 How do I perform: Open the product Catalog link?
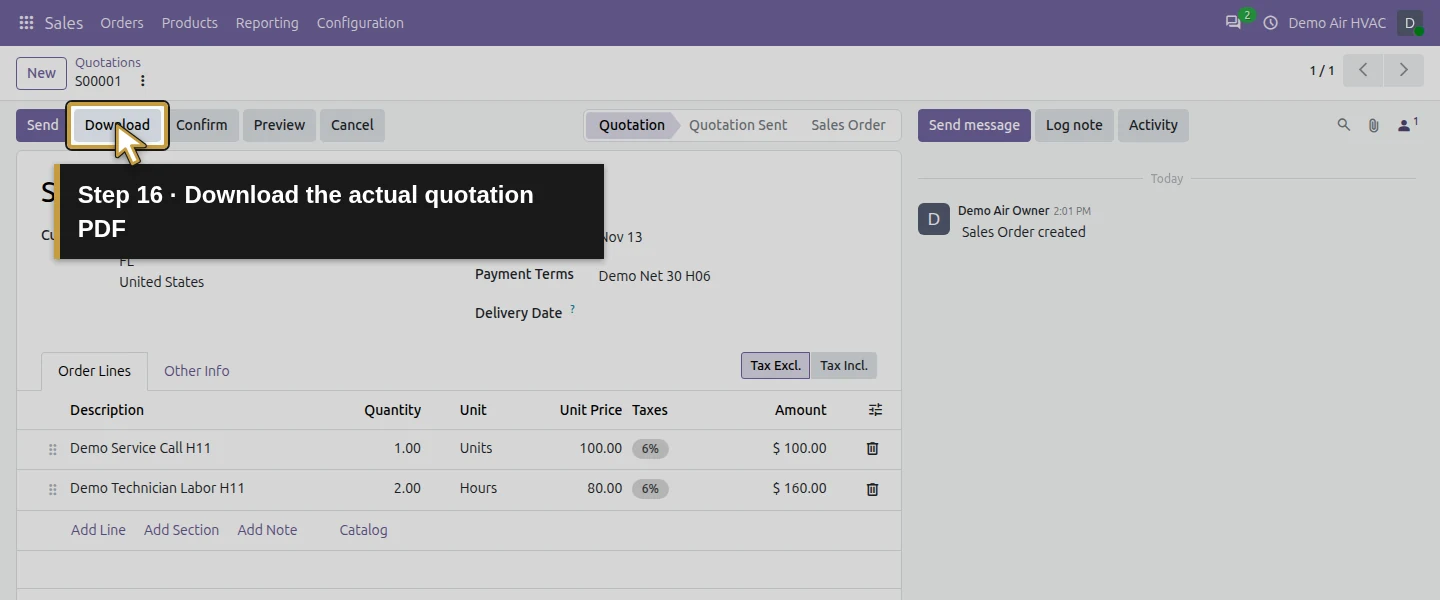[363, 530]
